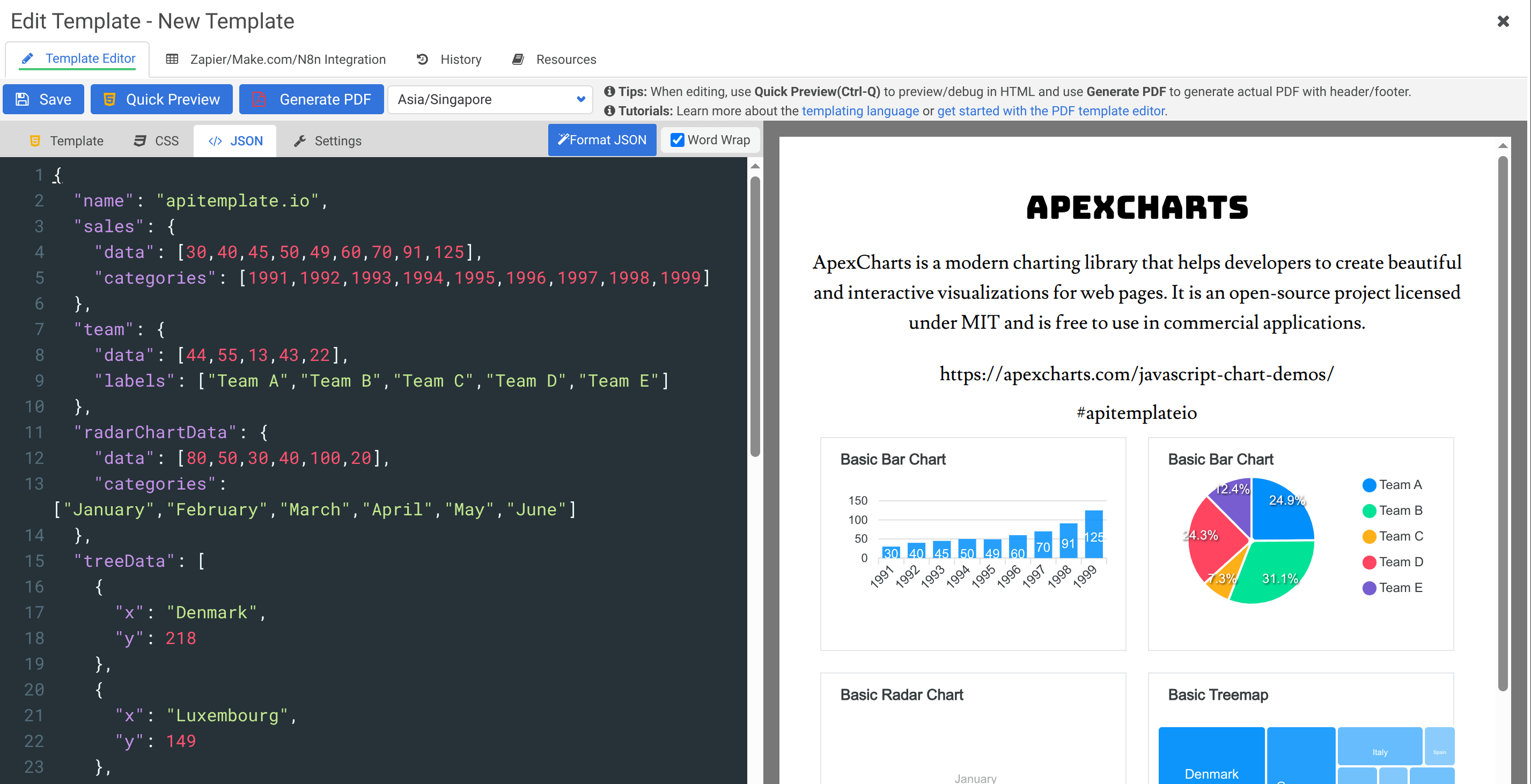1531x784 pixels.
Task: Click the red Generate PDF icon
Action: tap(260, 99)
